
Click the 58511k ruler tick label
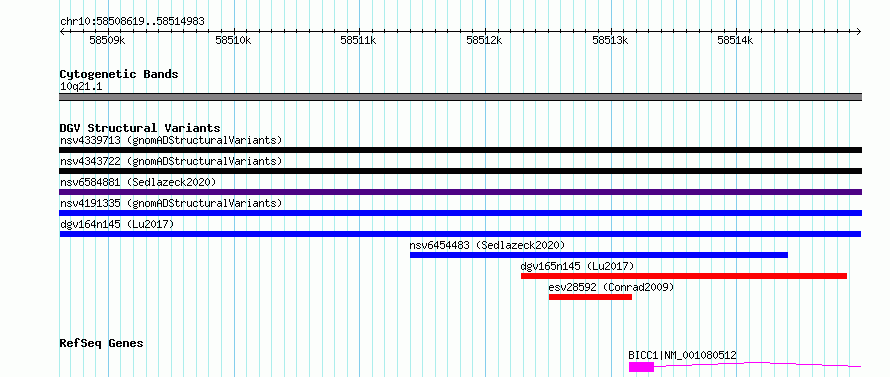tap(358, 40)
